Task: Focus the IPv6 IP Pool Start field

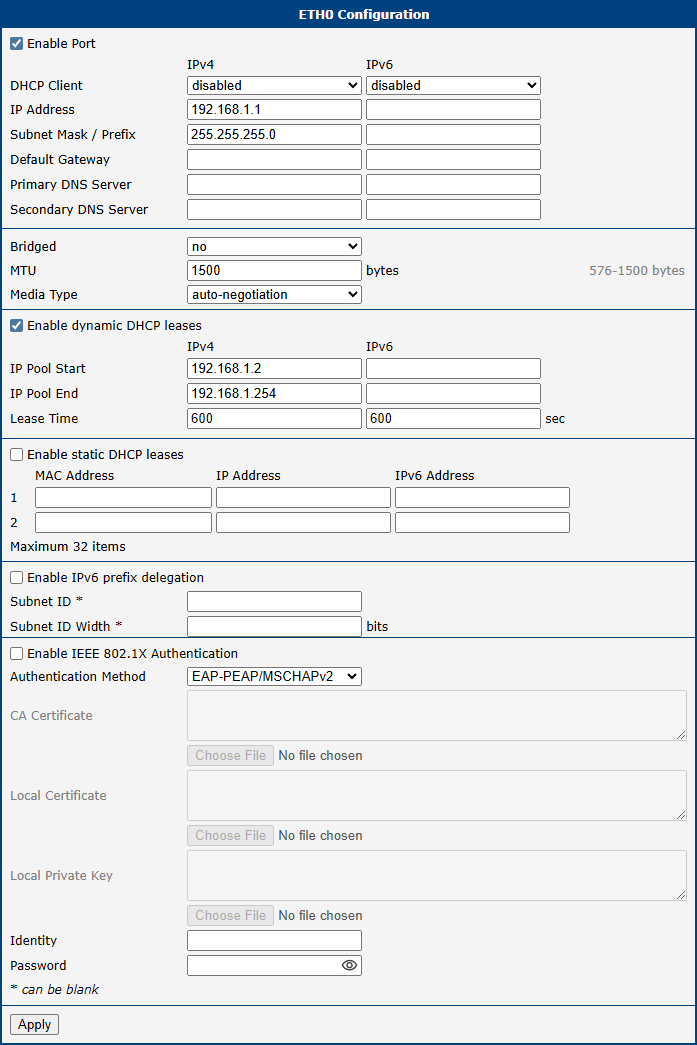Action: click(453, 369)
